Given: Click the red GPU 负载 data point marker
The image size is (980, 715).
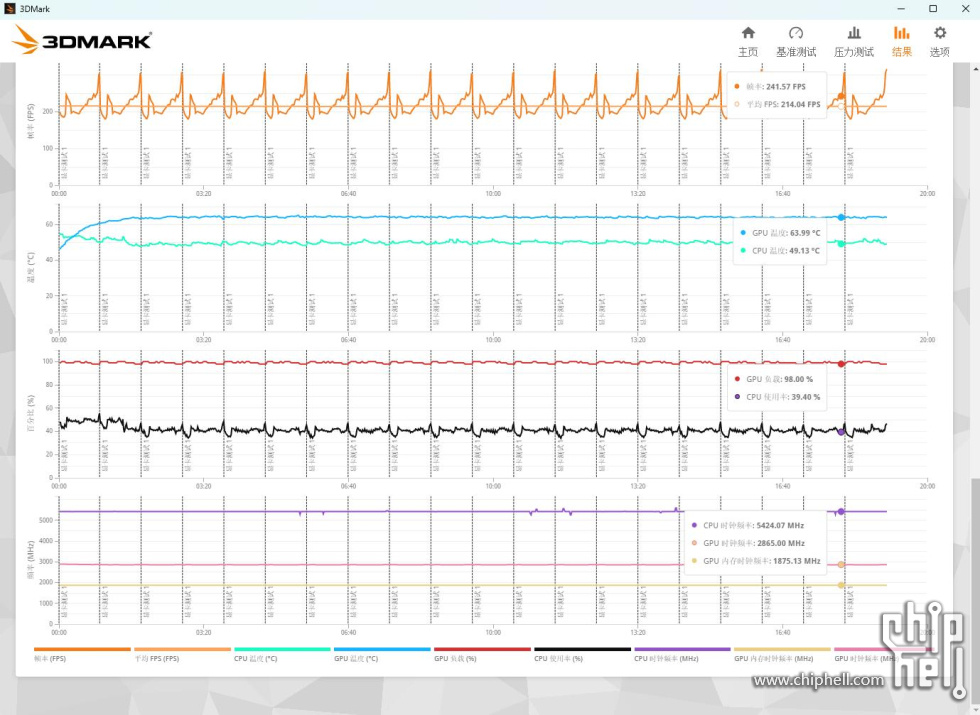Looking at the screenshot, I should pyautogui.click(x=841, y=364).
